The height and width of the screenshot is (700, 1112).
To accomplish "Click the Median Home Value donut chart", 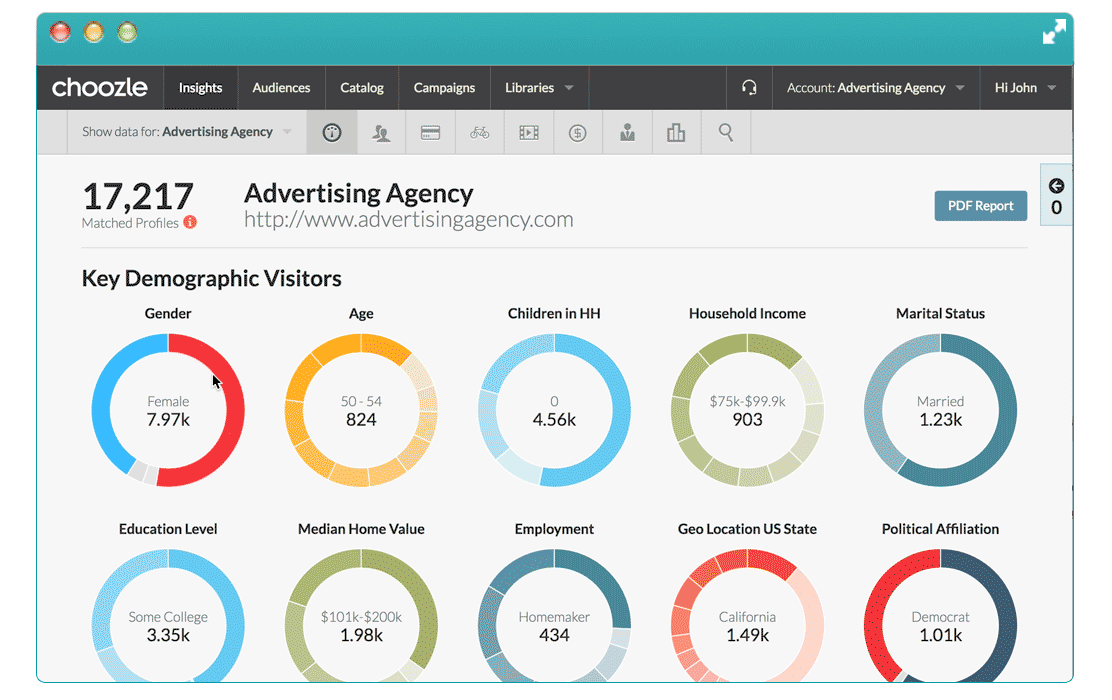I will (361, 616).
